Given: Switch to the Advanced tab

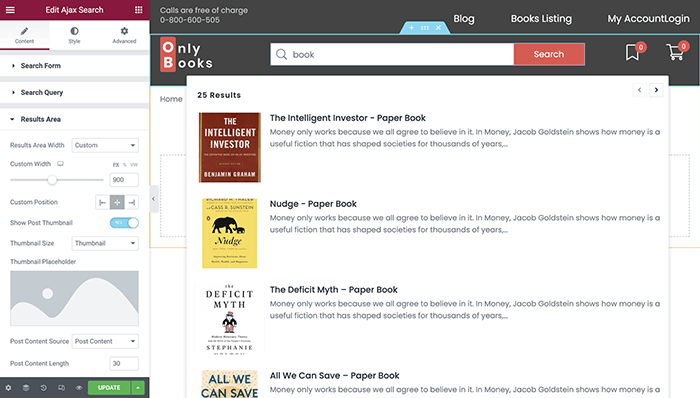Looking at the screenshot, I should [124, 35].
